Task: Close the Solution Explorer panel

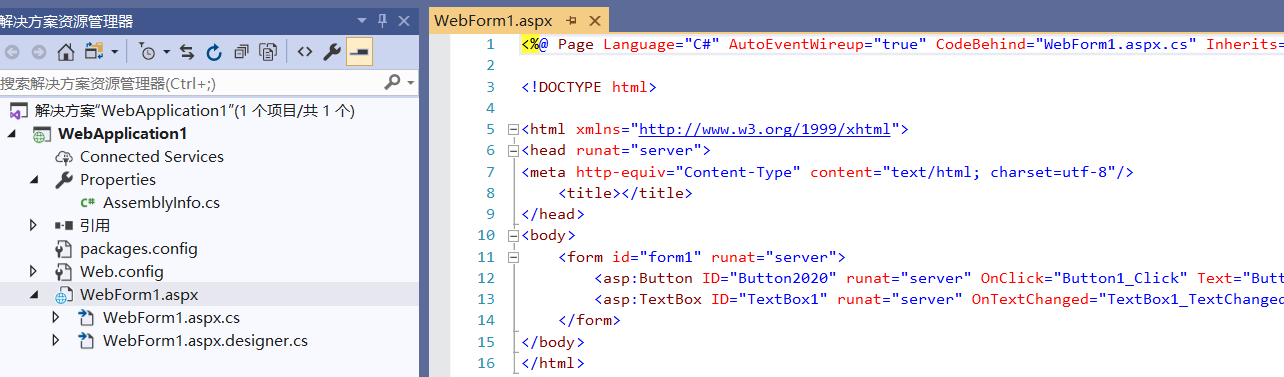Action: pos(404,21)
